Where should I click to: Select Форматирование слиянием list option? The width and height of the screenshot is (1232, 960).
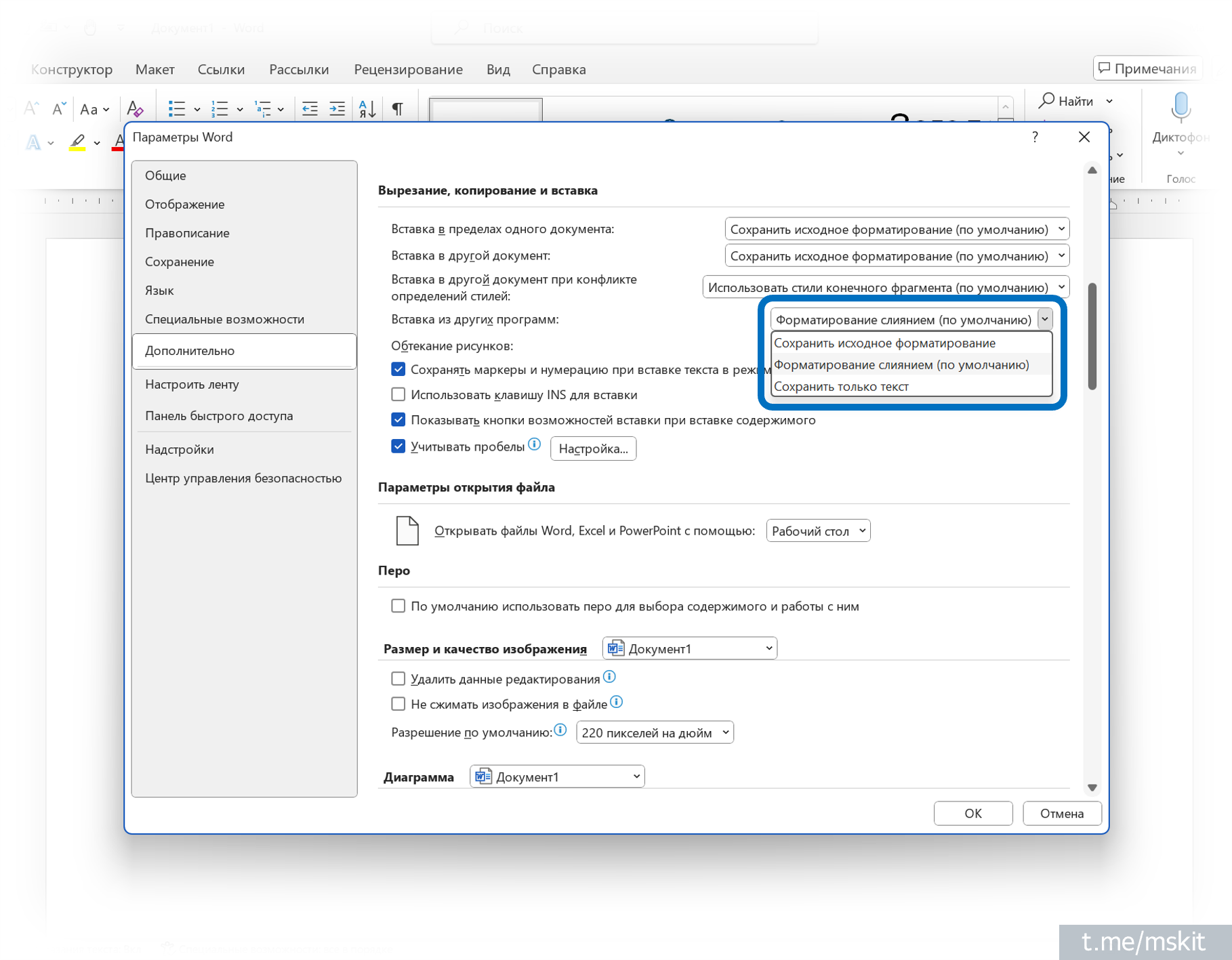click(x=911, y=364)
